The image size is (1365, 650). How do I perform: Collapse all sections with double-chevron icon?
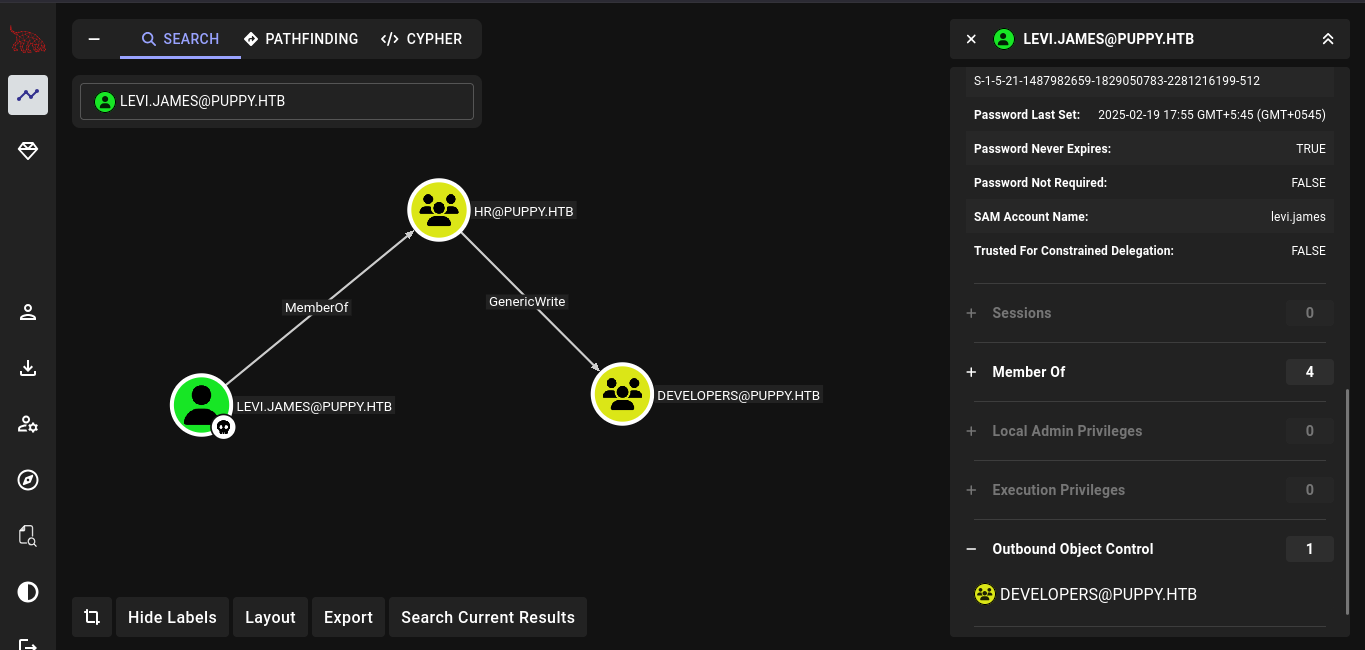point(1328,39)
